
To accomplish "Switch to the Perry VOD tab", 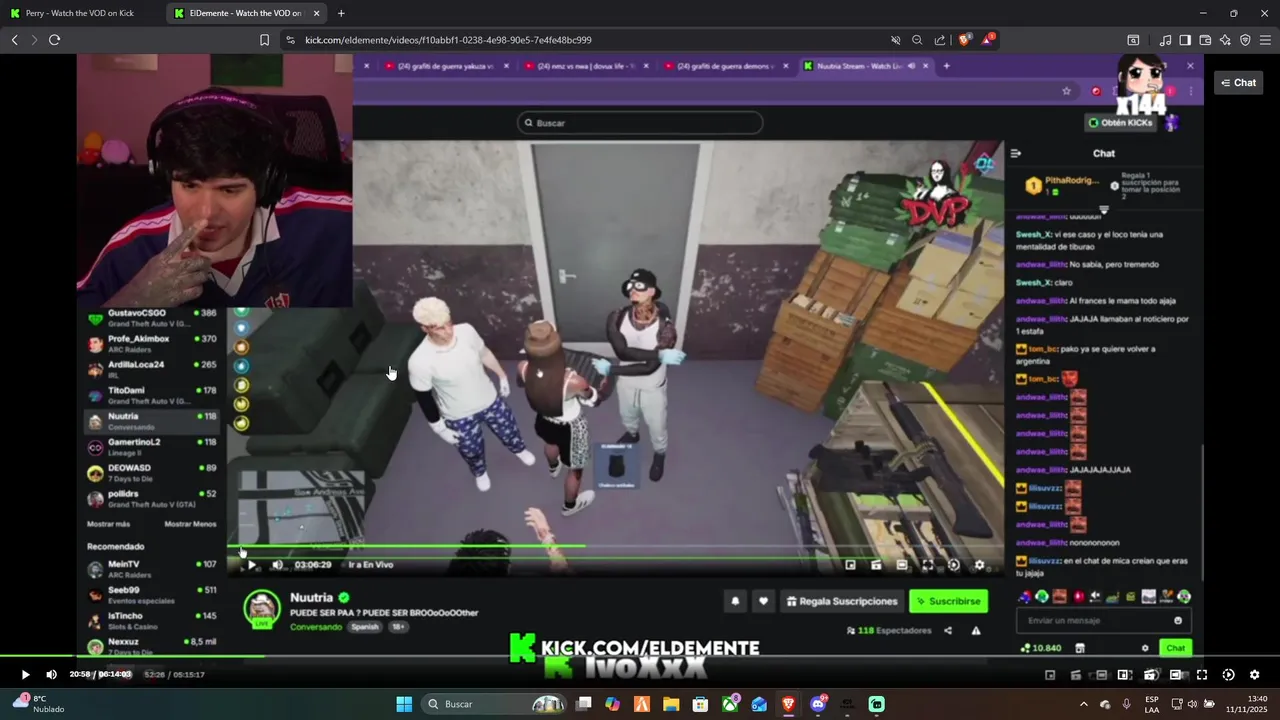I will (x=78, y=13).
